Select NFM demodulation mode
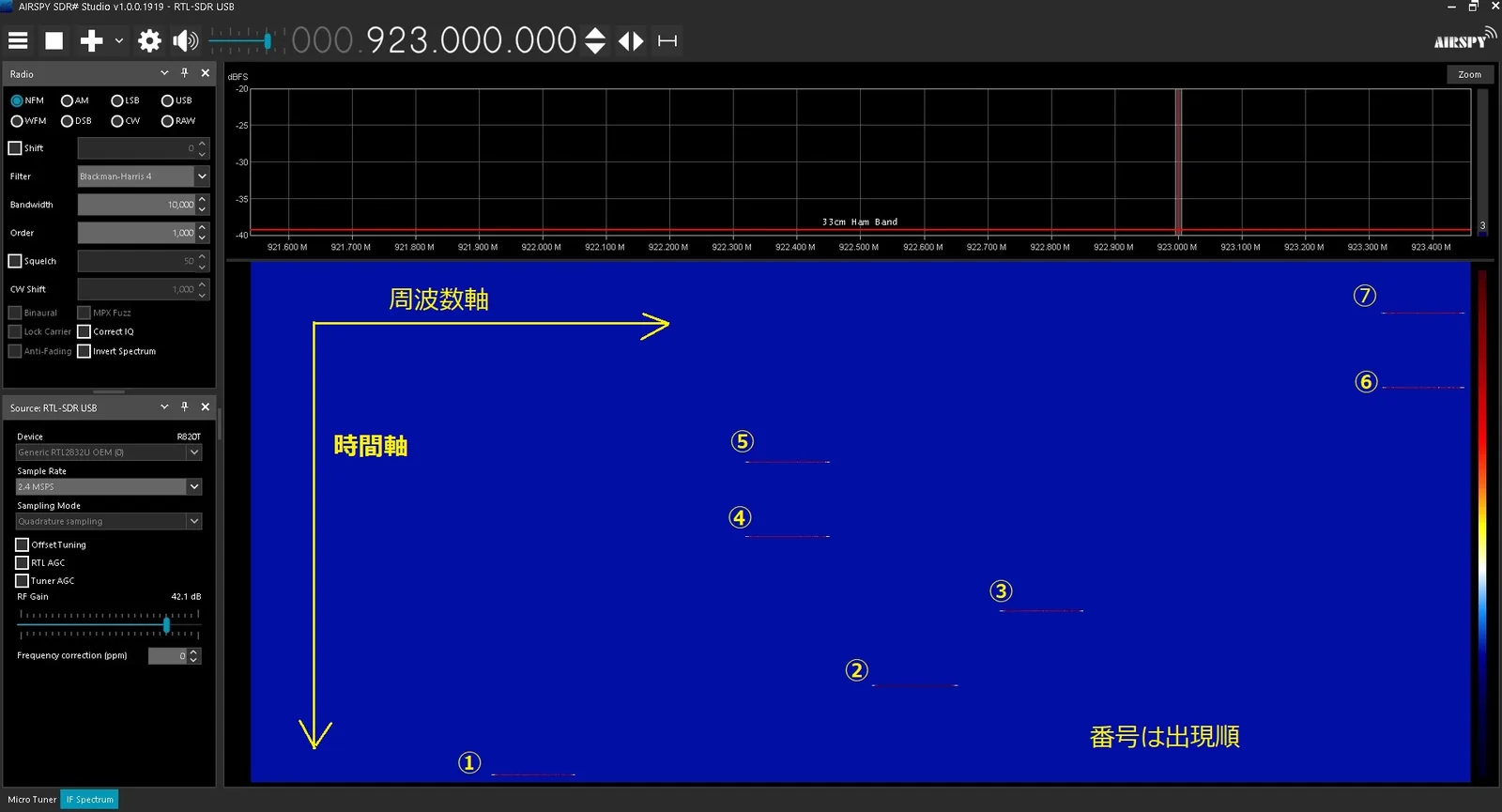This screenshot has width=1502, height=812. 27,100
